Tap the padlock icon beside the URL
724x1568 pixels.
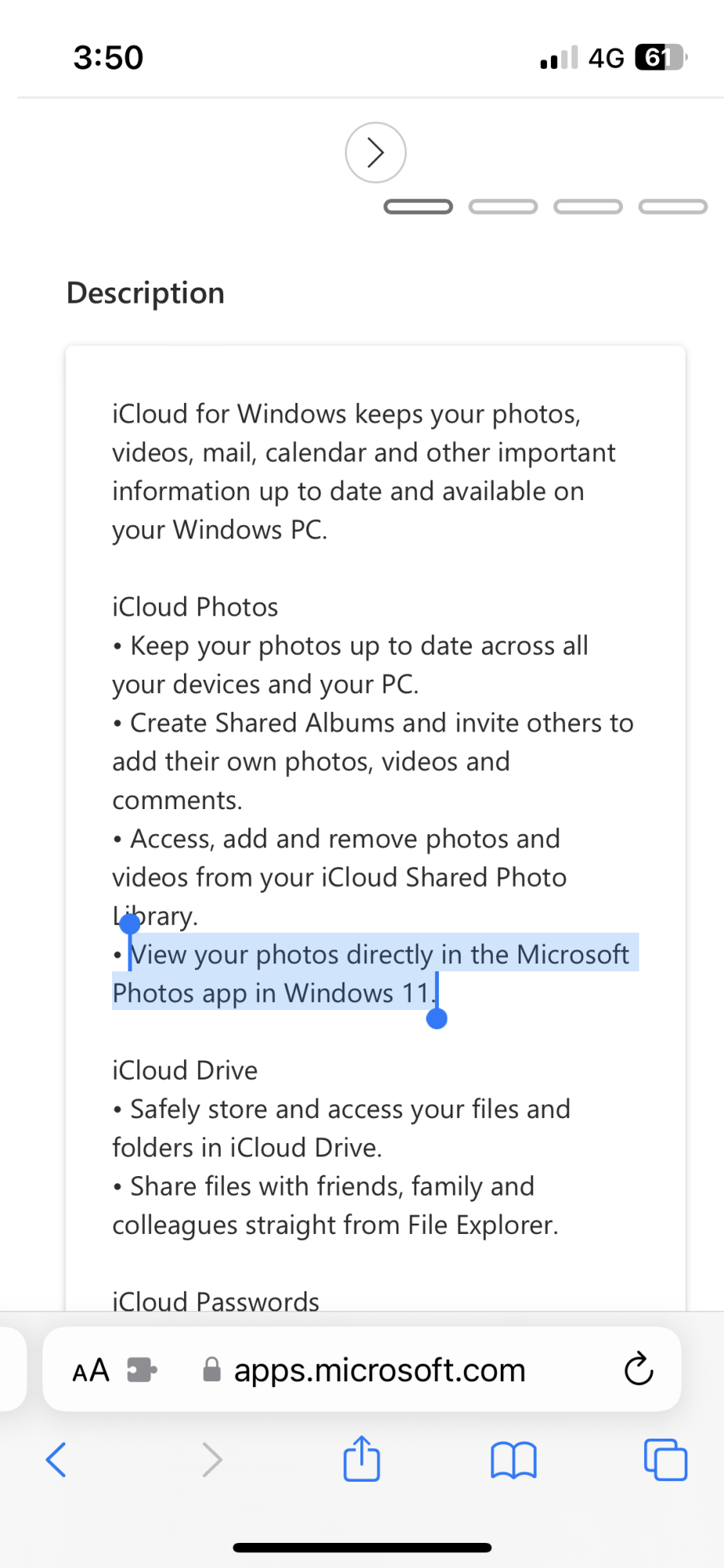(x=212, y=1370)
